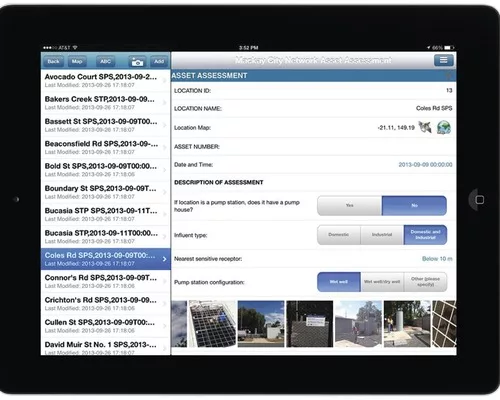Viewport: 500px width, 400px height.
Task: Open the Bakers Creek STP record
Action: (105, 103)
